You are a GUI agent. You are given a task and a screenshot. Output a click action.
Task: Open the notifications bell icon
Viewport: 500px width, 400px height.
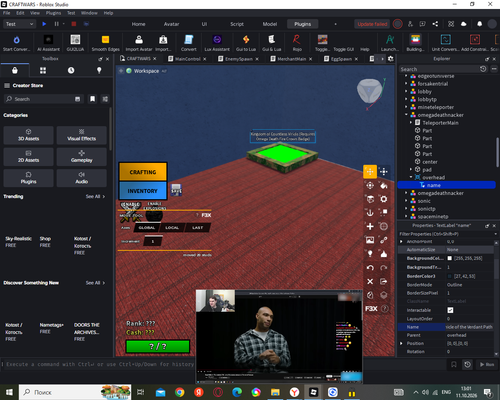click(479, 24)
